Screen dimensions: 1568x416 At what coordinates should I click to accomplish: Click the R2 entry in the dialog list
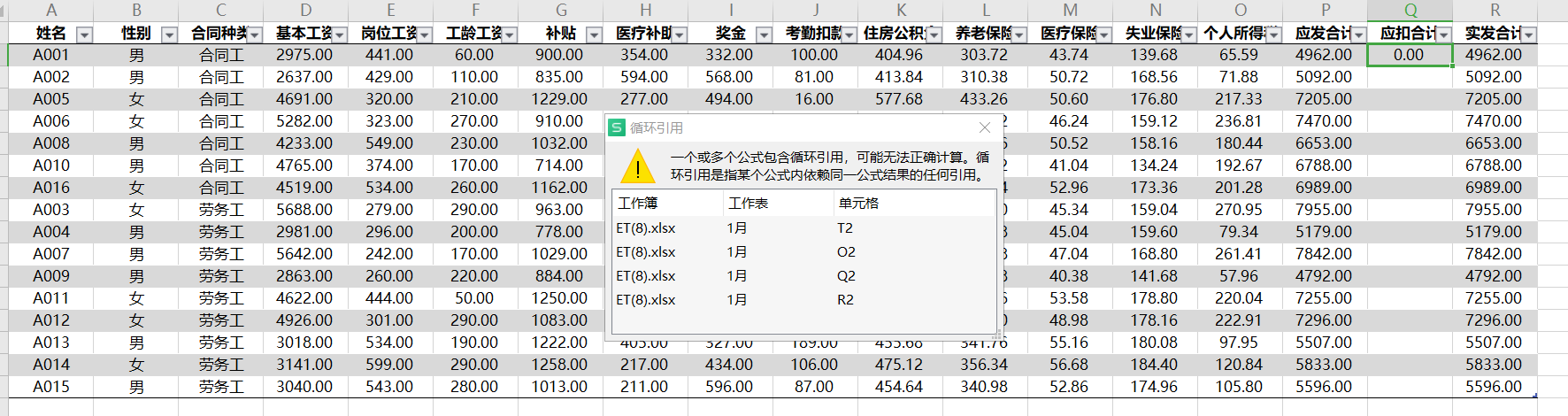coord(845,300)
